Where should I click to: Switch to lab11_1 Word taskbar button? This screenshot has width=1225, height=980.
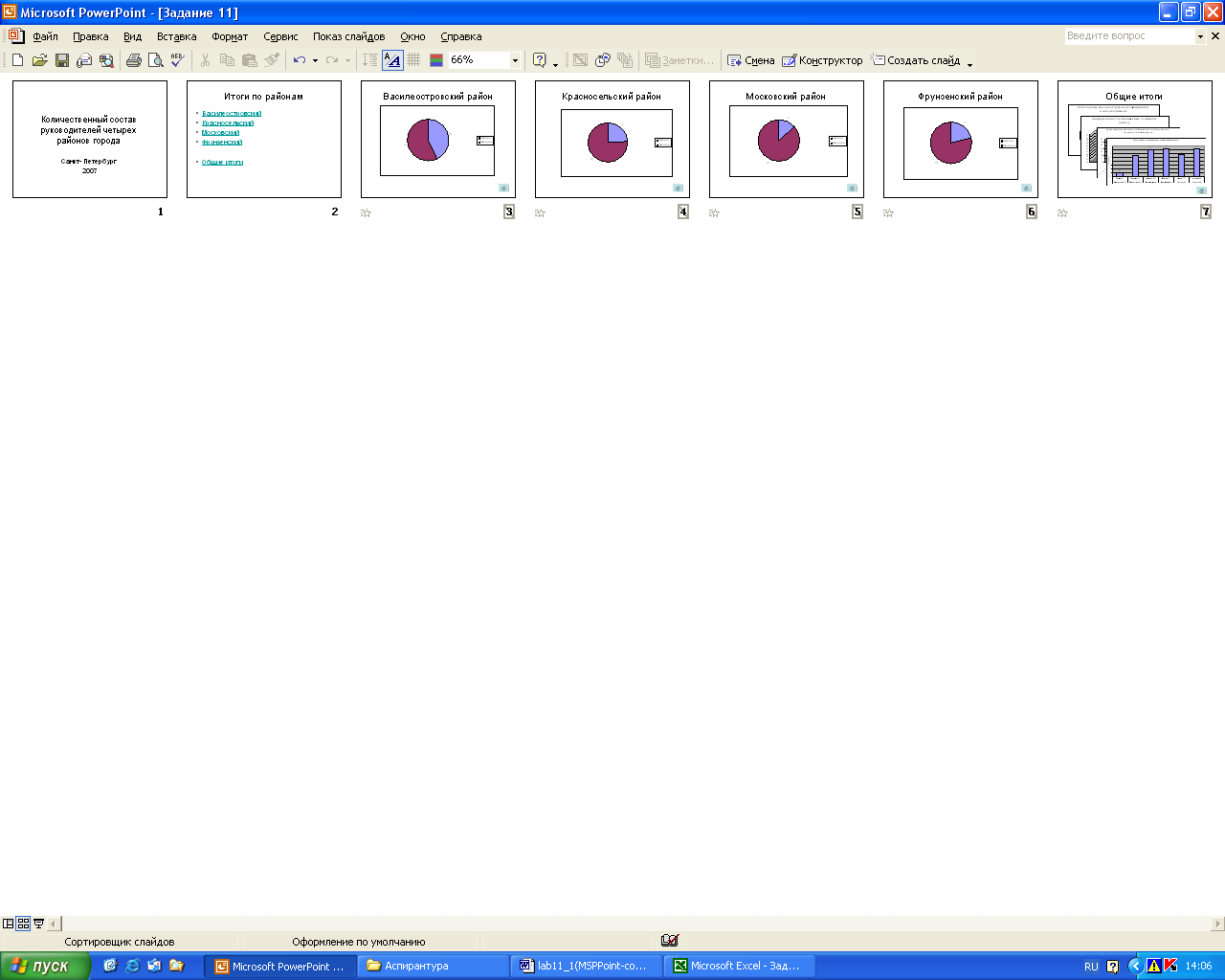click(x=586, y=966)
